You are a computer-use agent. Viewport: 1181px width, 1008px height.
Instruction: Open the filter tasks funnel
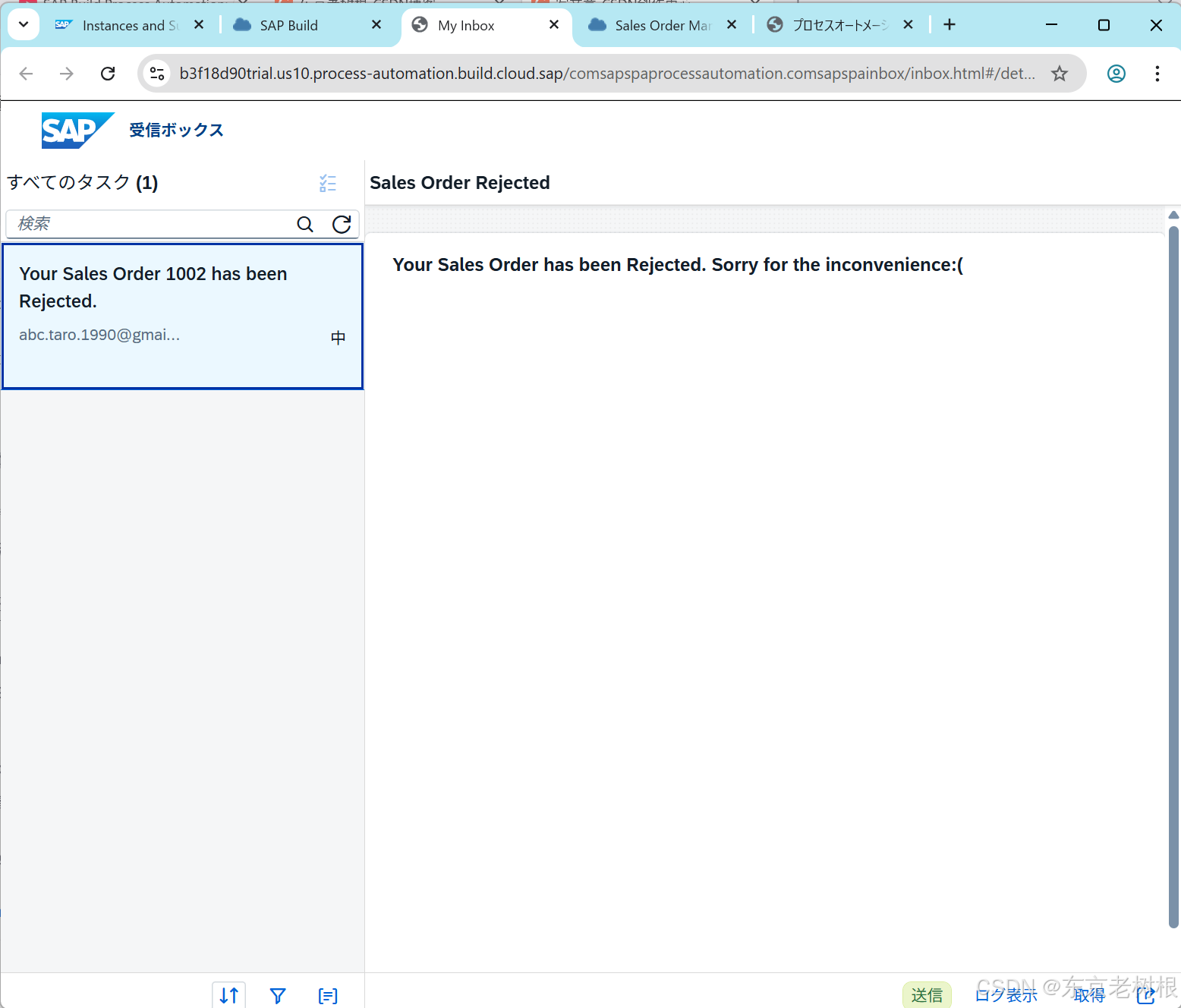(278, 995)
